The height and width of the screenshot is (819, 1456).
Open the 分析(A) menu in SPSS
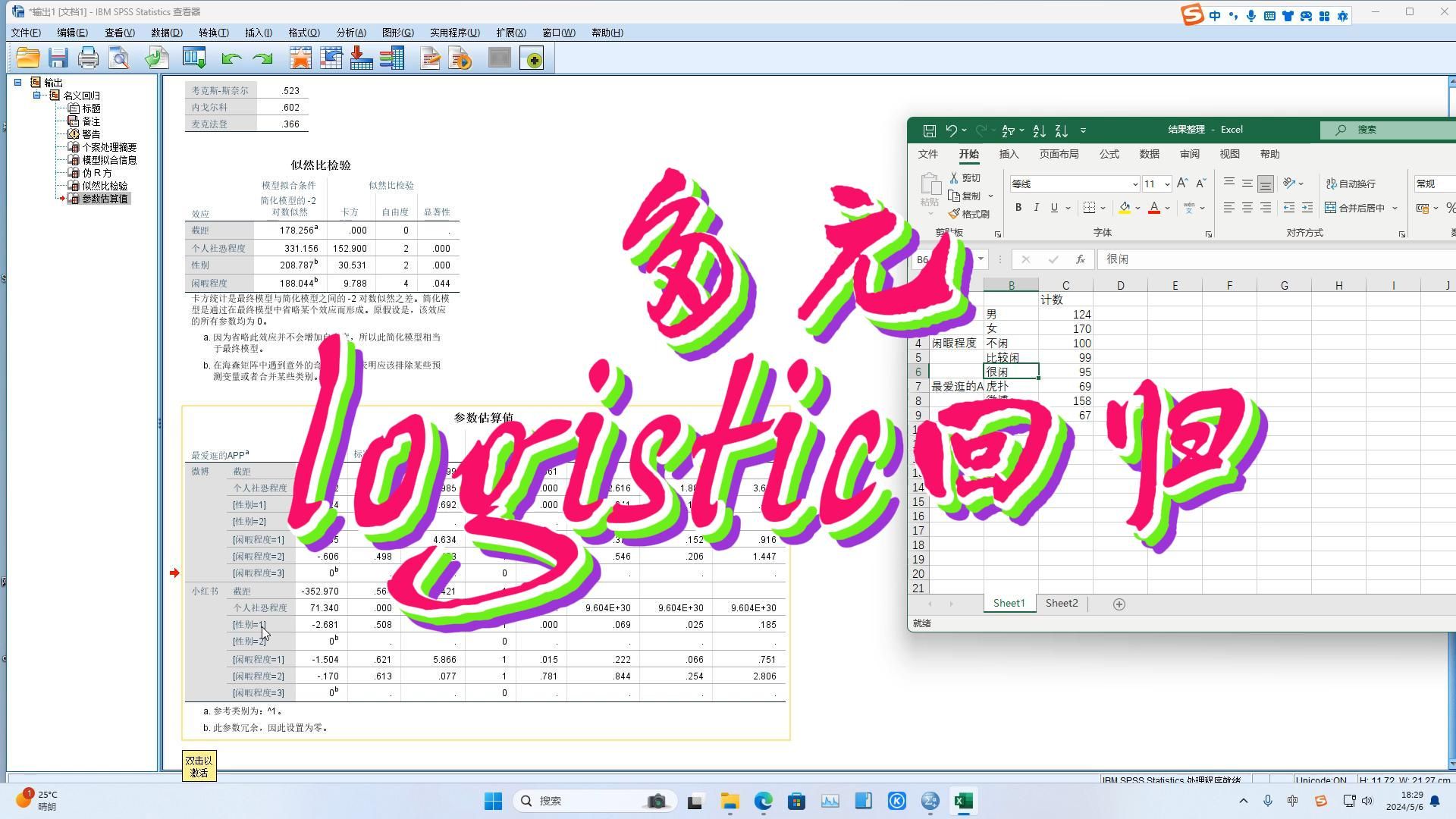pyautogui.click(x=350, y=33)
